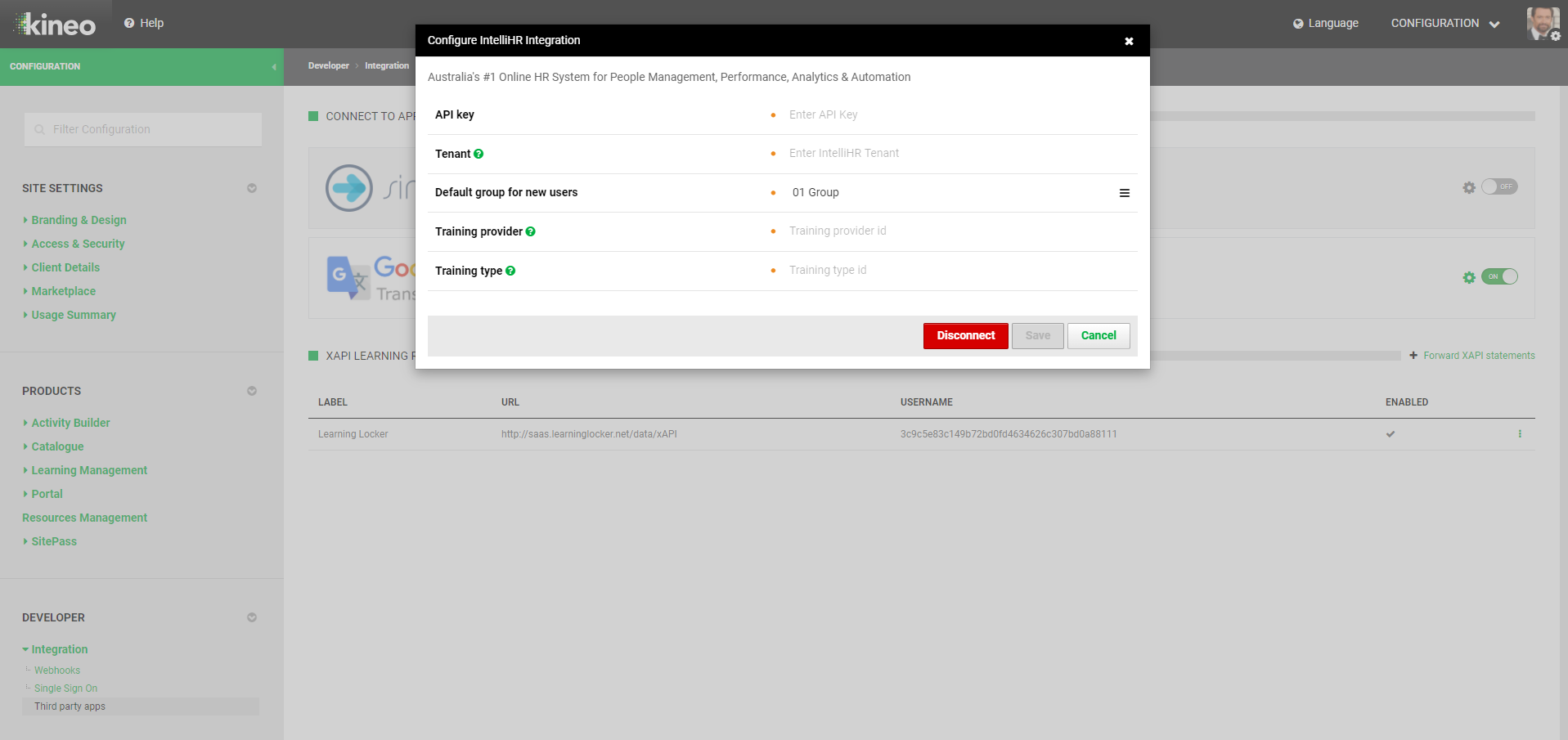Open the default group list selector

click(x=1124, y=193)
